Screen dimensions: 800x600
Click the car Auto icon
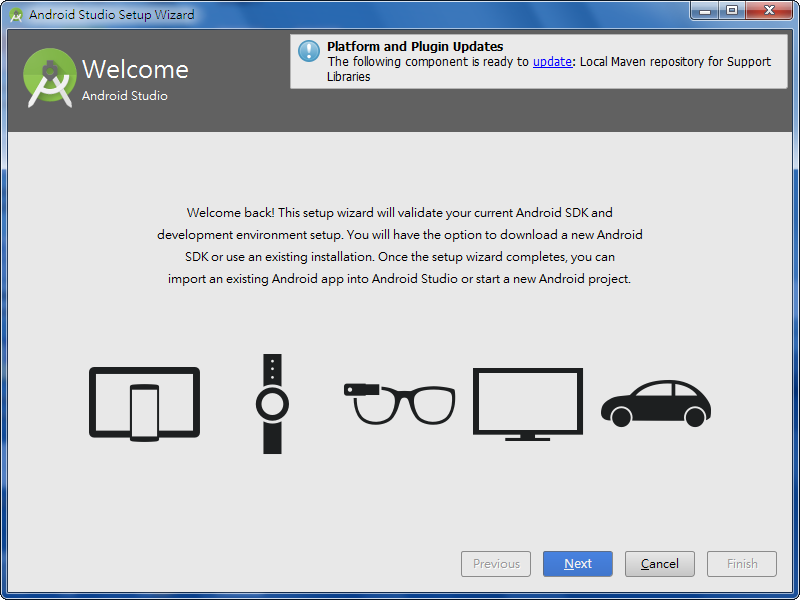click(656, 404)
